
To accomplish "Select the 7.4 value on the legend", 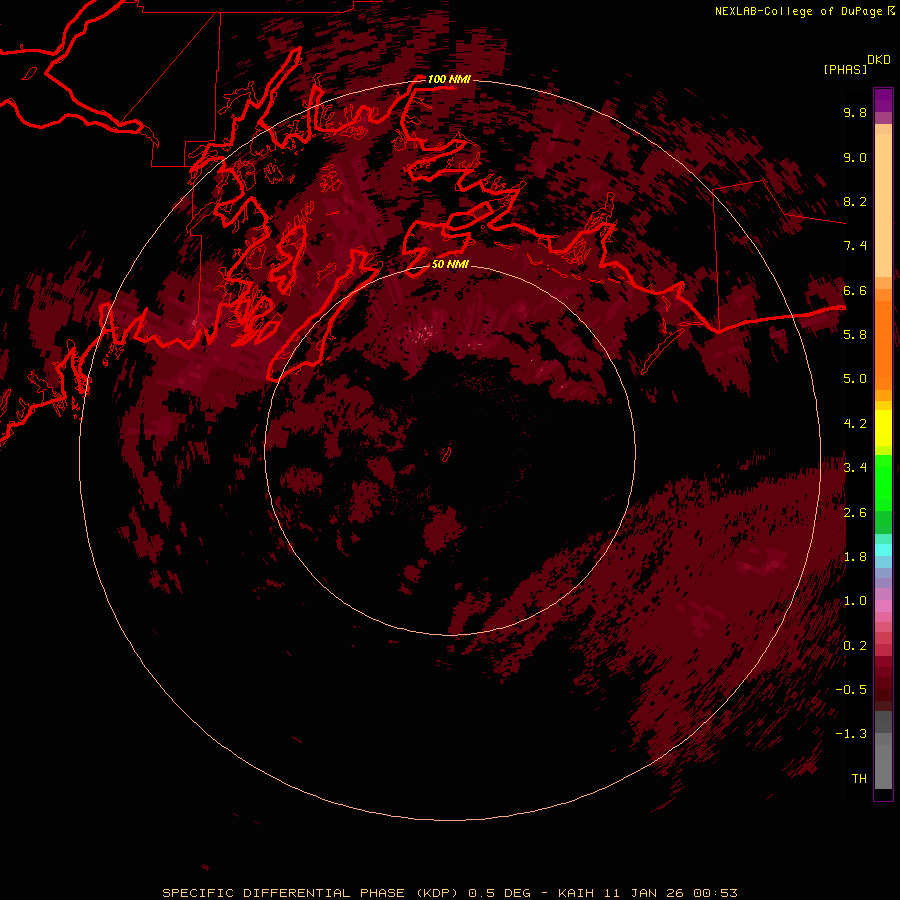I will [x=855, y=246].
